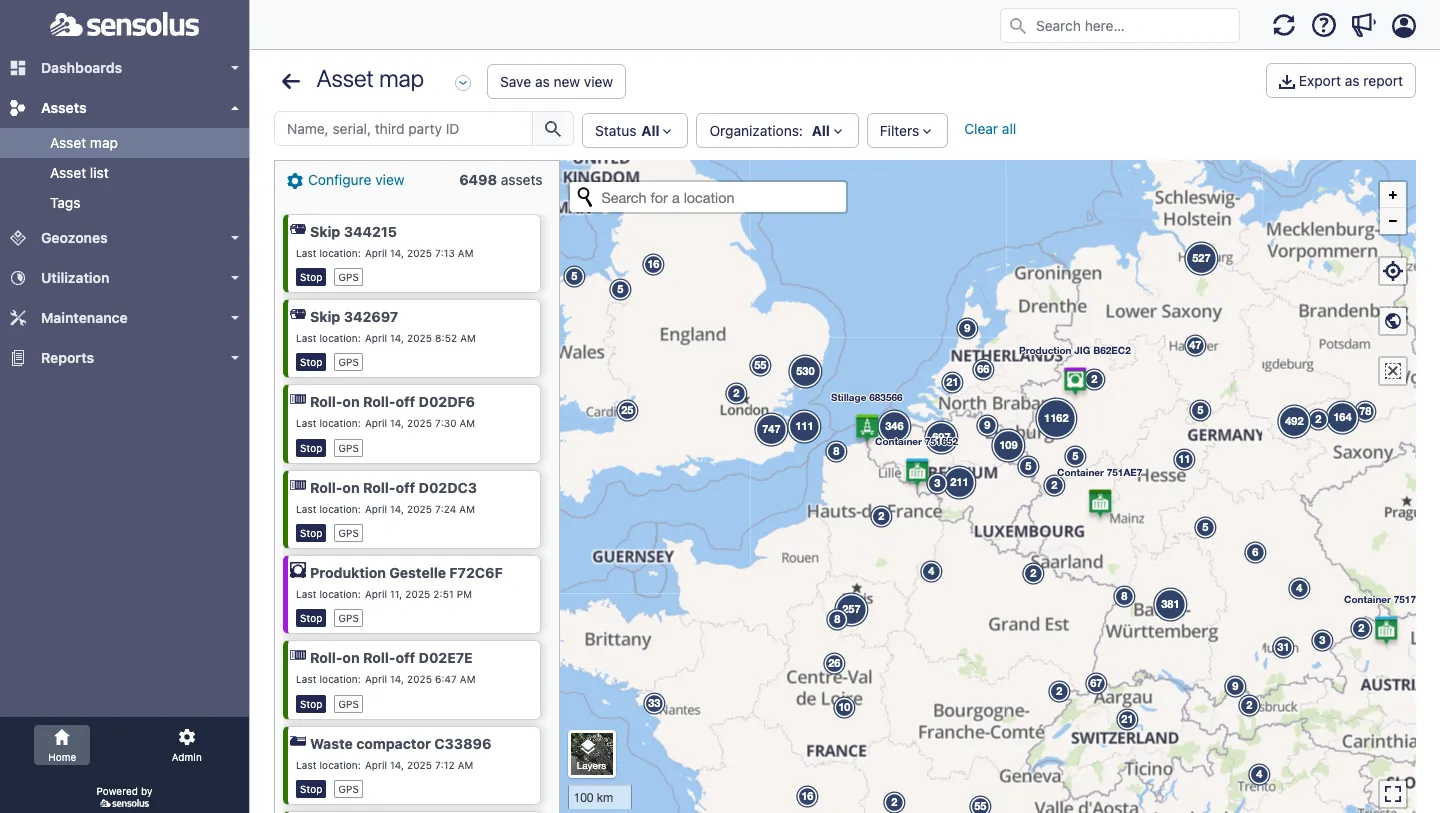Zoom out on the map
Image resolution: width=1440 pixels, height=813 pixels.
click(x=1393, y=221)
